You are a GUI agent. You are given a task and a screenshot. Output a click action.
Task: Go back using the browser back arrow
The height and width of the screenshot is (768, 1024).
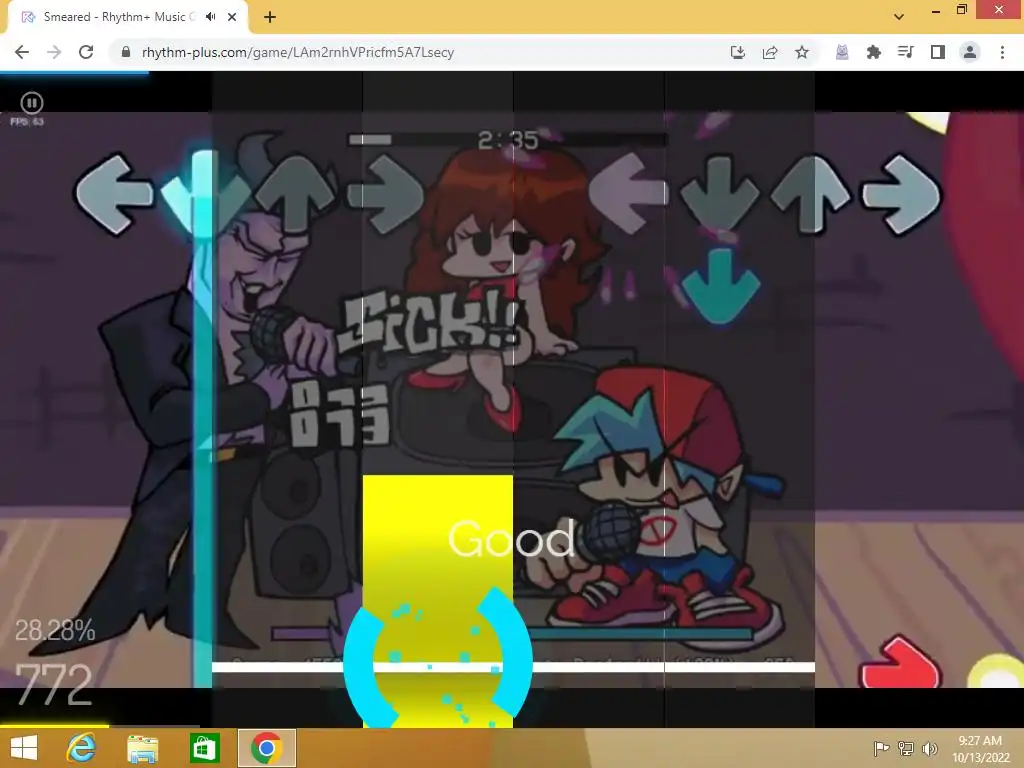22,52
